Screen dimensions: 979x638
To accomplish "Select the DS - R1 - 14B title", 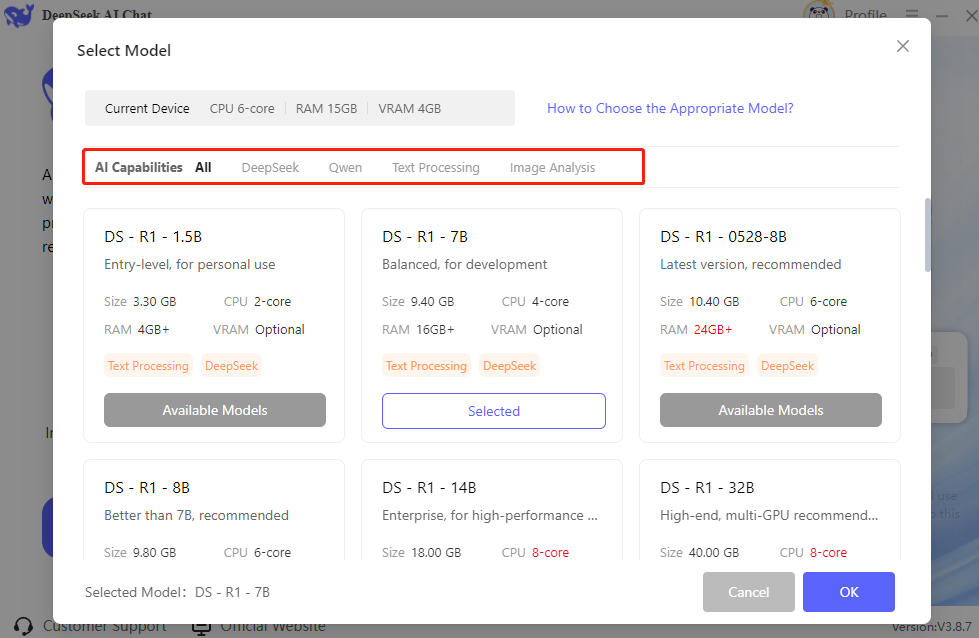I will click(x=429, y=488).
